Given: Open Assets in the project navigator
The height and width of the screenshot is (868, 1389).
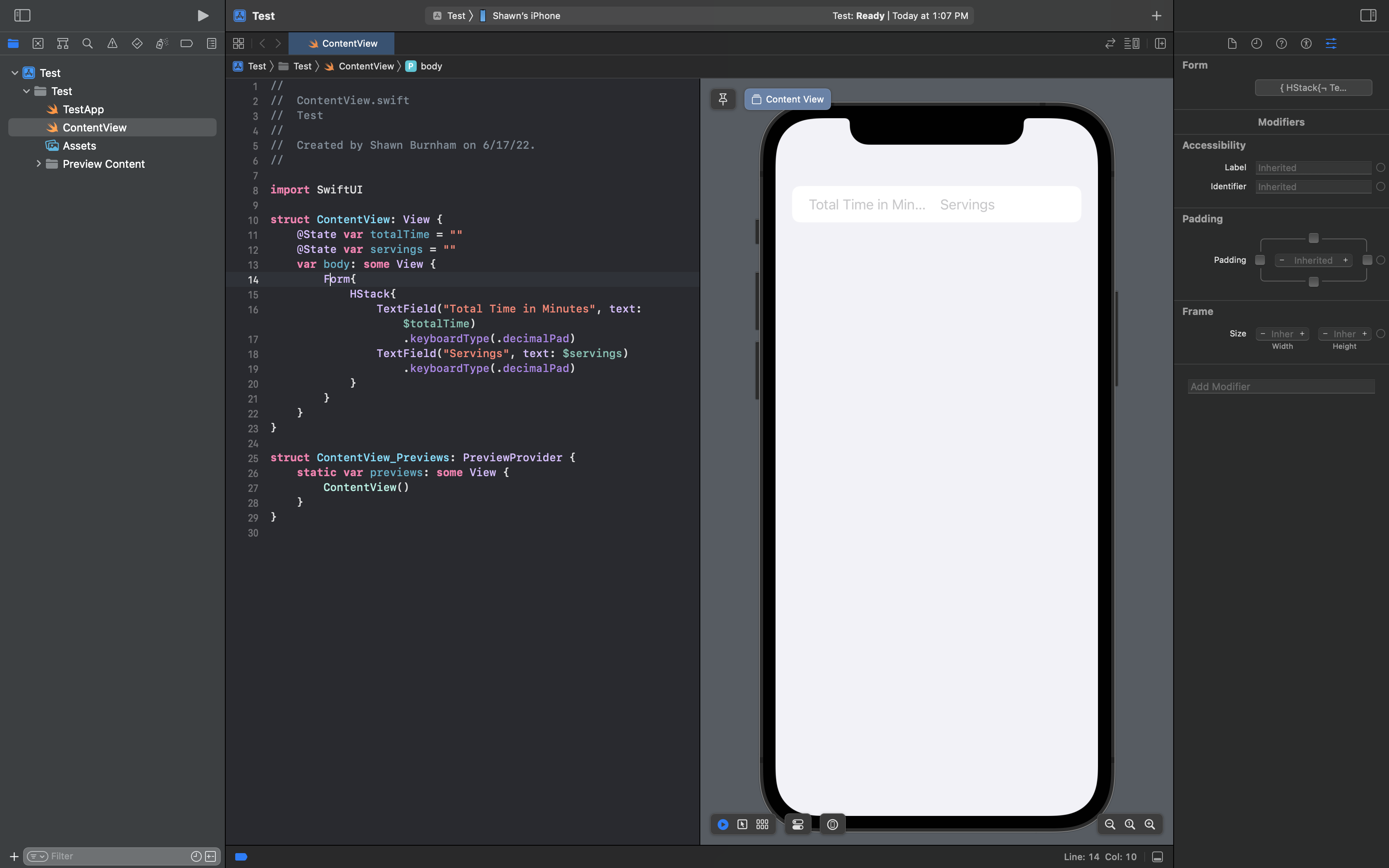Looking at the screenshot, I should [x=79, y=146].
